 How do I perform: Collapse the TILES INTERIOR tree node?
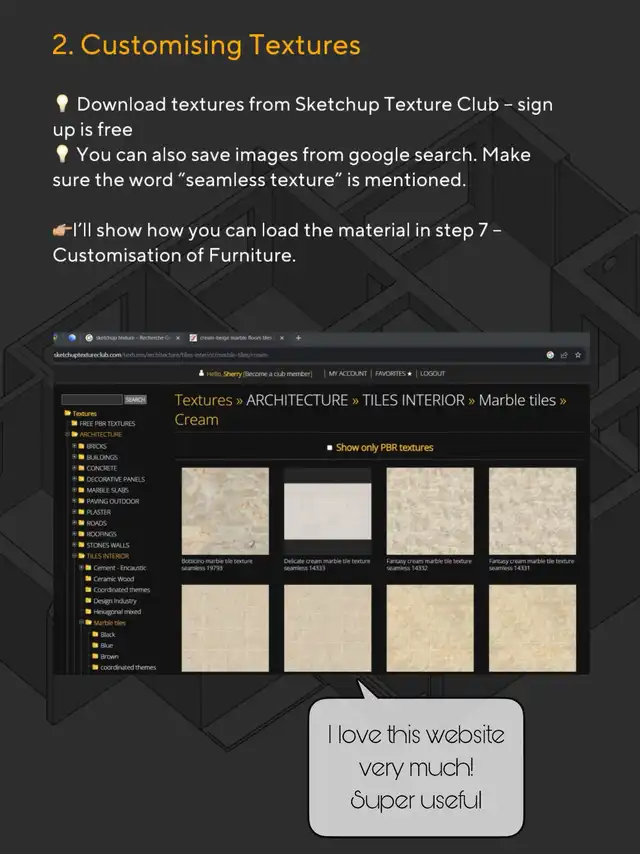pos(74,556)
